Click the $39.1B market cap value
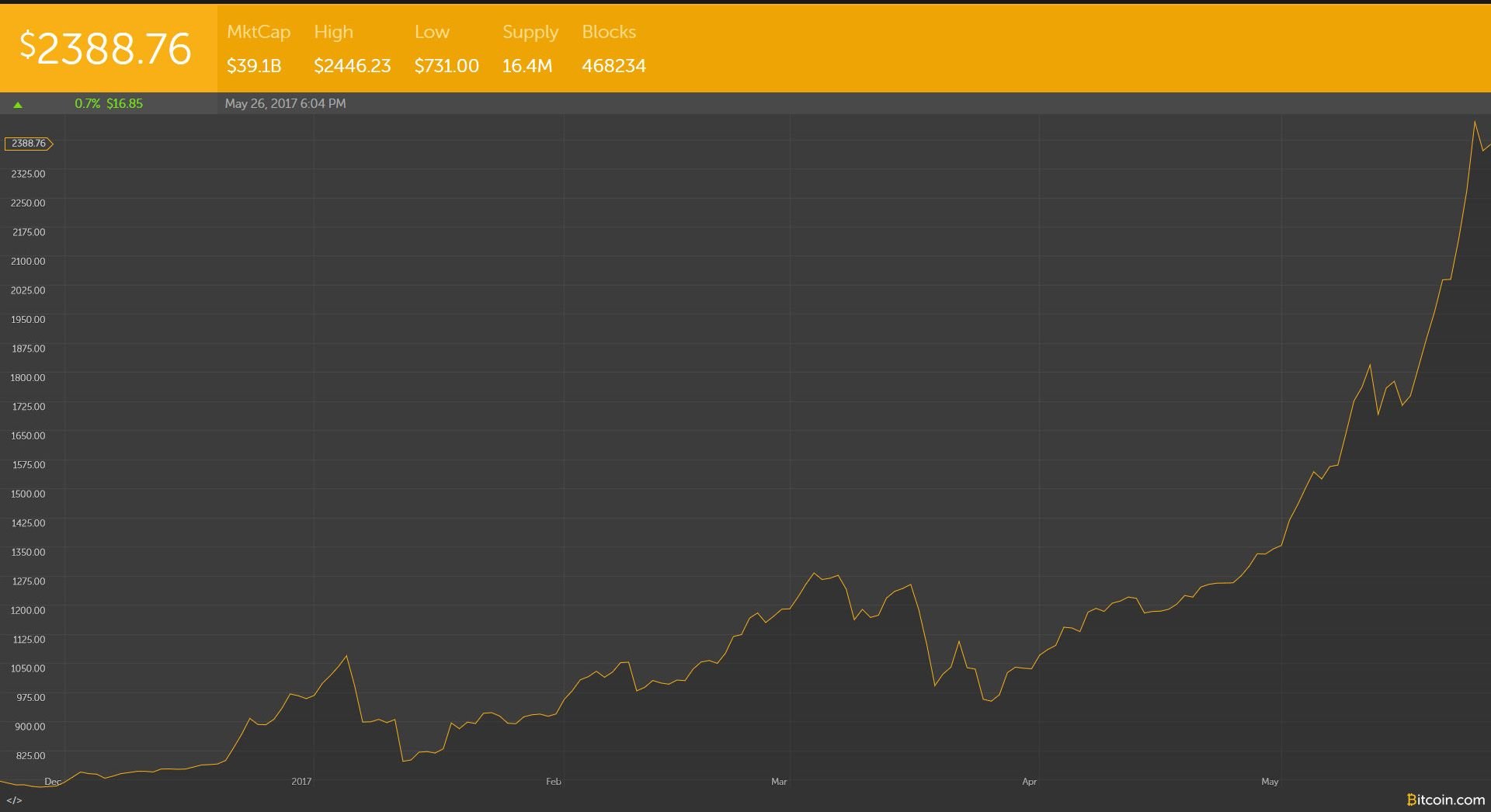 (254, 66)
